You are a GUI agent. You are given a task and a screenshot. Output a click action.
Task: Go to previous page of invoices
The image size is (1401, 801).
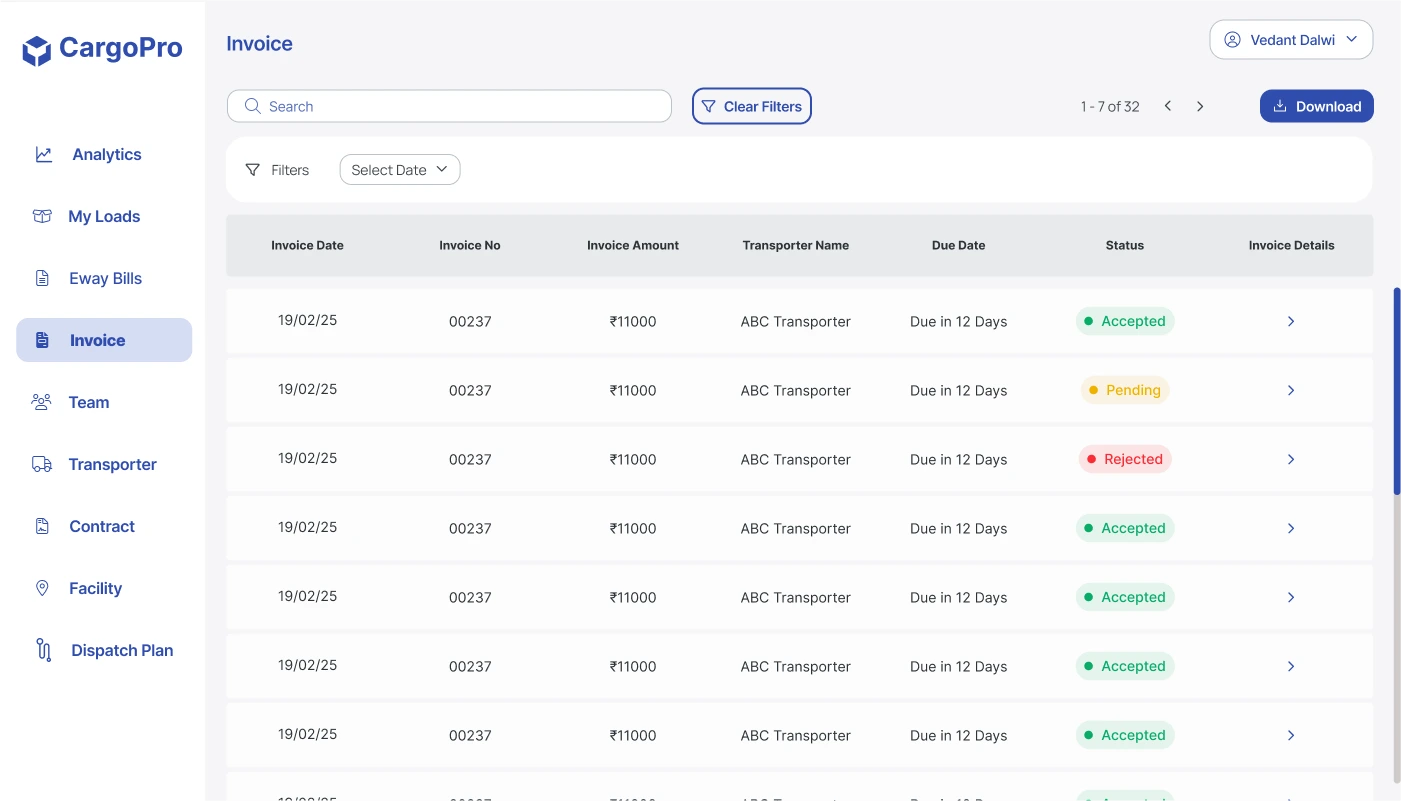tap(1167, 106)
